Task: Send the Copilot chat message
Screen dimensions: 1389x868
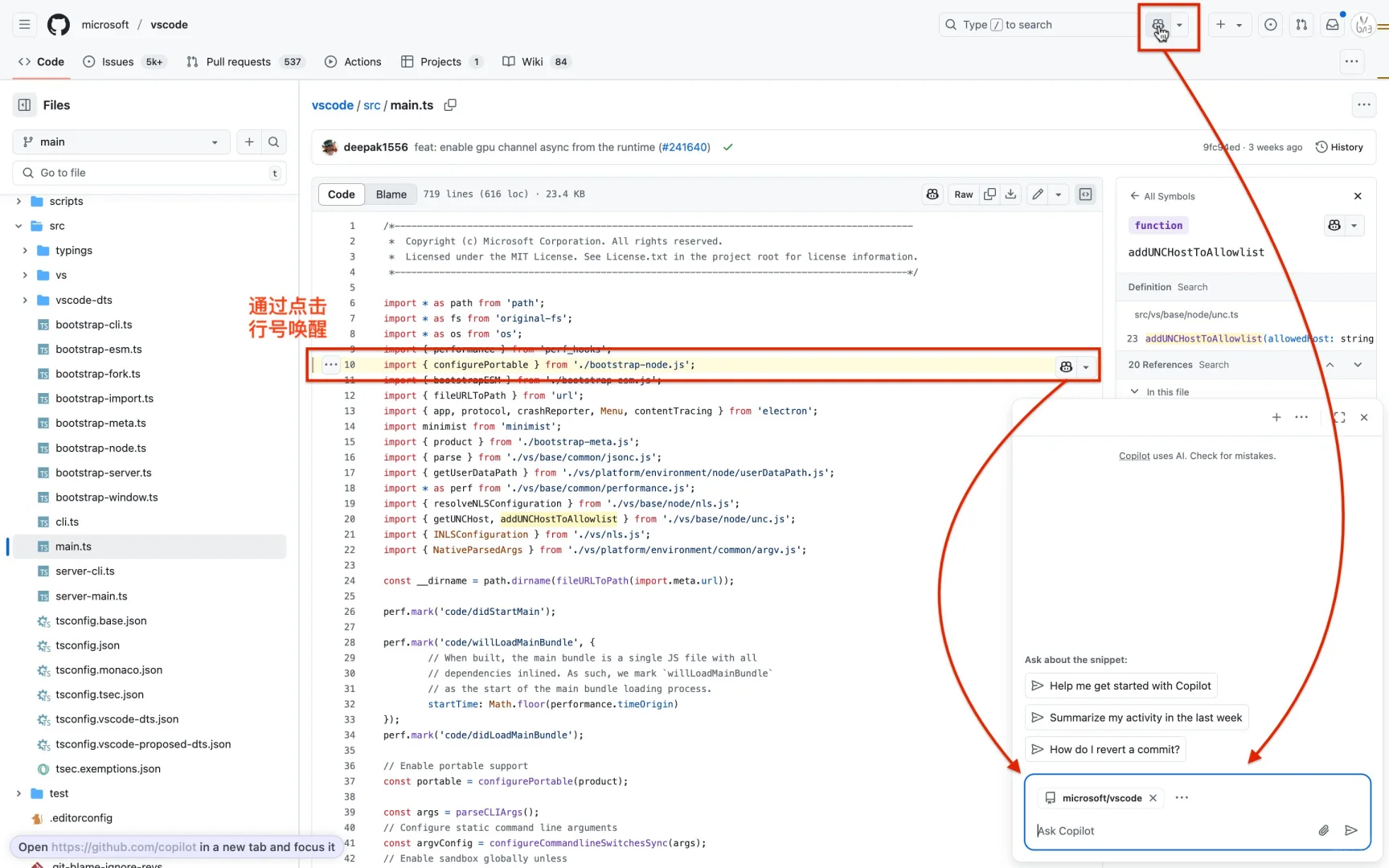Action: click(x=1351, y=831)
